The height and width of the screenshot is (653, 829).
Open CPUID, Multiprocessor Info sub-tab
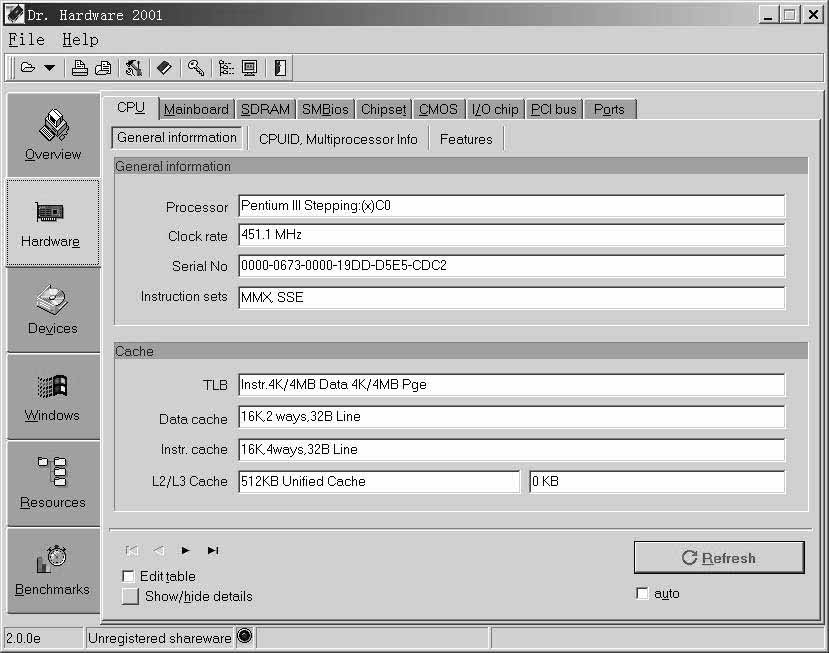pos(338,139)
